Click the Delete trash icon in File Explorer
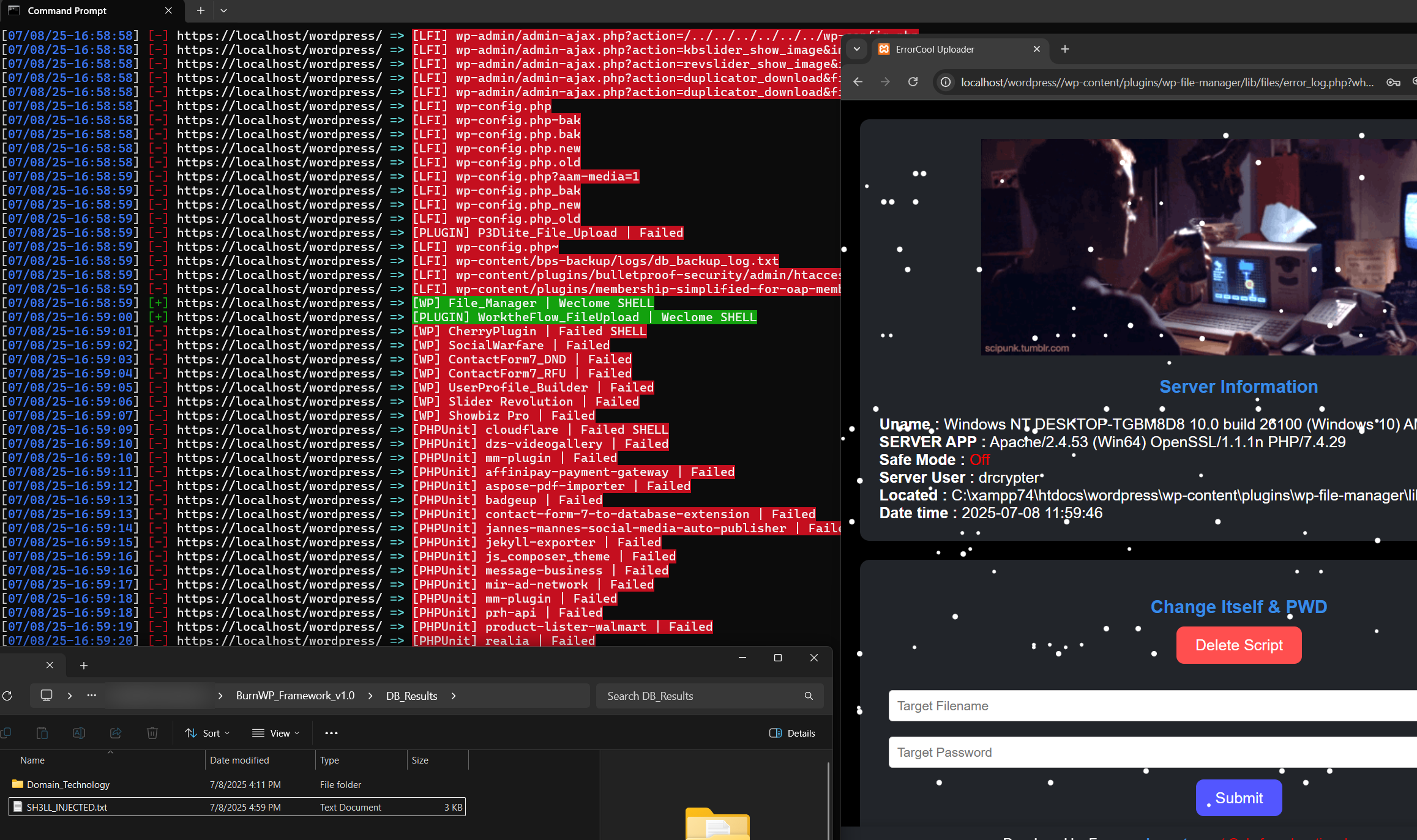The image size is (1417, 840). click(152, 733)
